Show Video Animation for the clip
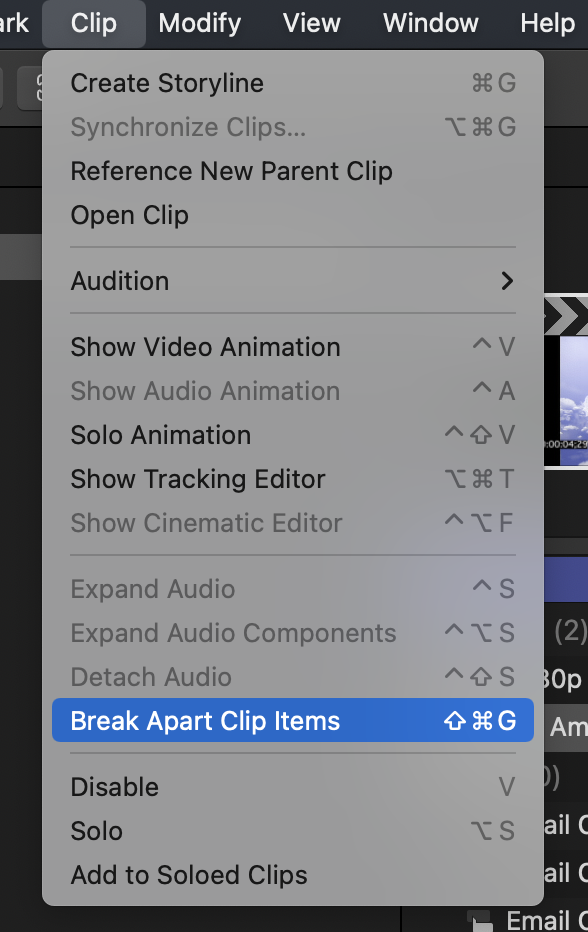The image size is (588, 932). [x=293, y=347]
